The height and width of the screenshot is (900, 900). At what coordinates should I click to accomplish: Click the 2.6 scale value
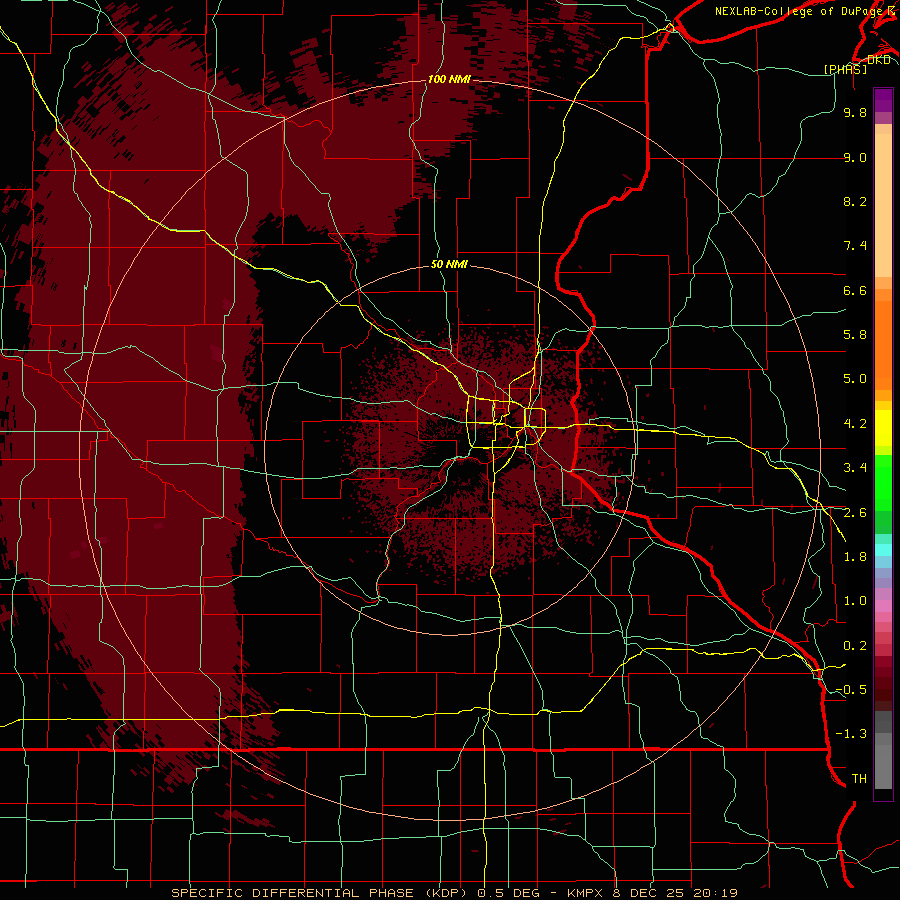click(855, 513)
